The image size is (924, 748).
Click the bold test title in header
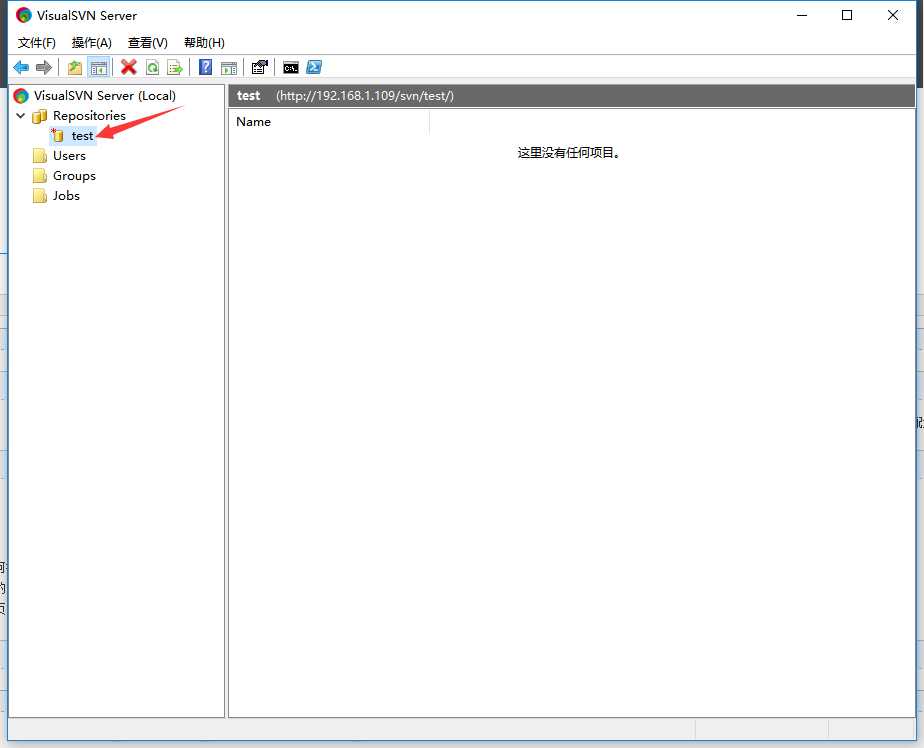point(248,95)
